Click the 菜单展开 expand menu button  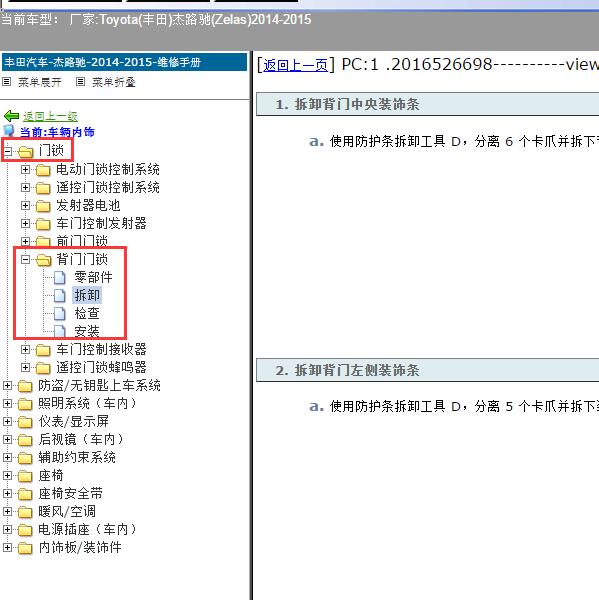(x=40, y=82)
